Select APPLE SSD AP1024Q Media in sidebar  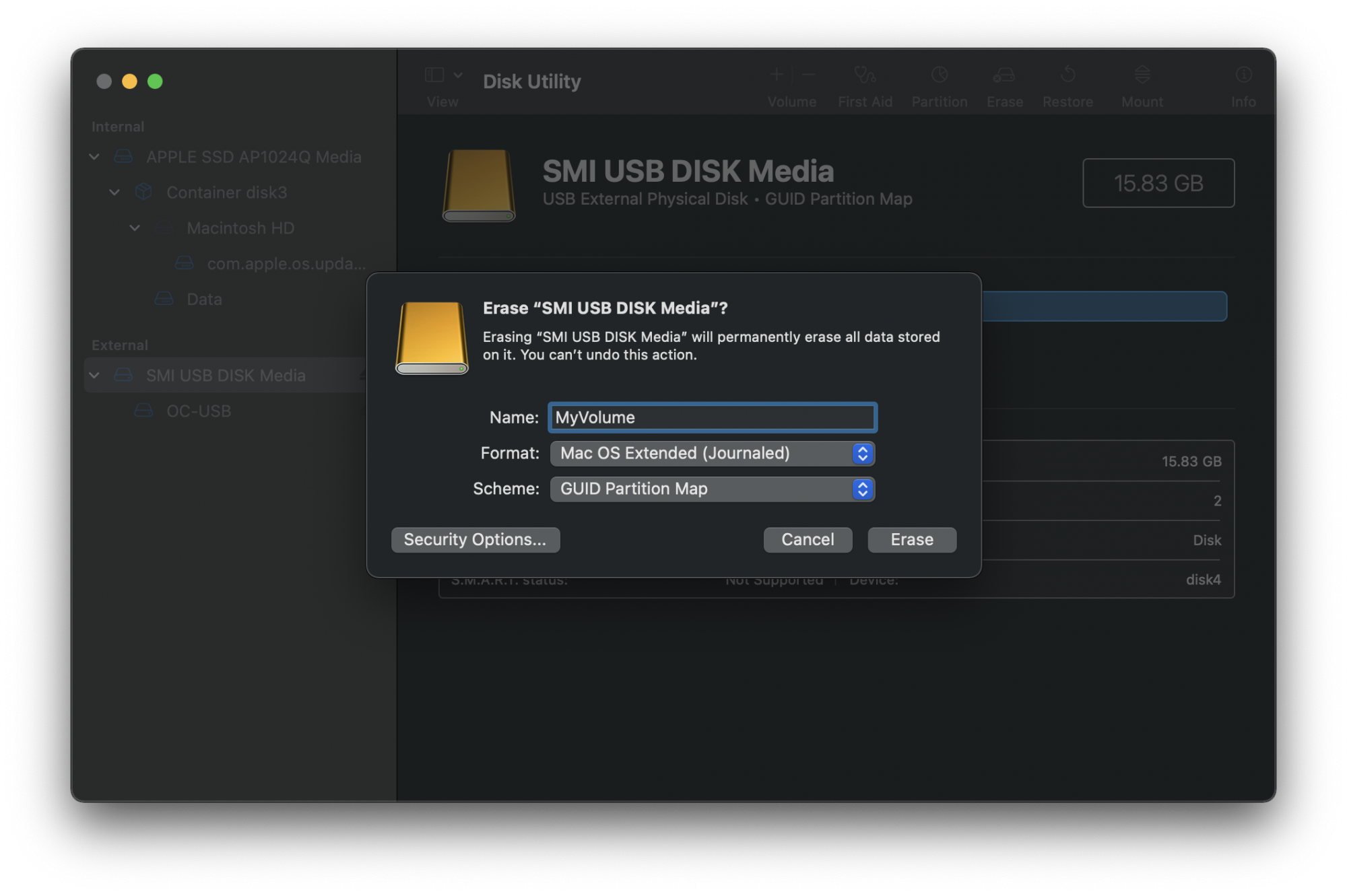(254, 157)
